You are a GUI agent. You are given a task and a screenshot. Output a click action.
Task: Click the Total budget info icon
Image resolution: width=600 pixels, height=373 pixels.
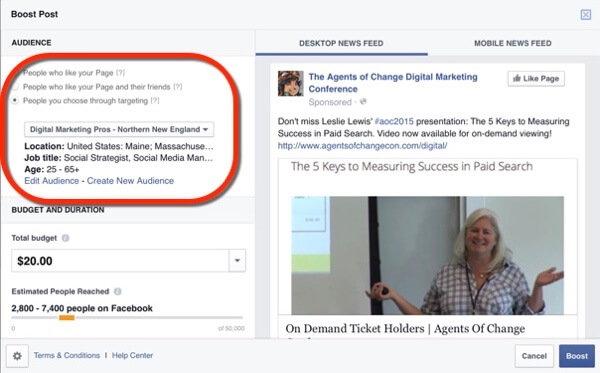(x=65, y=238)
